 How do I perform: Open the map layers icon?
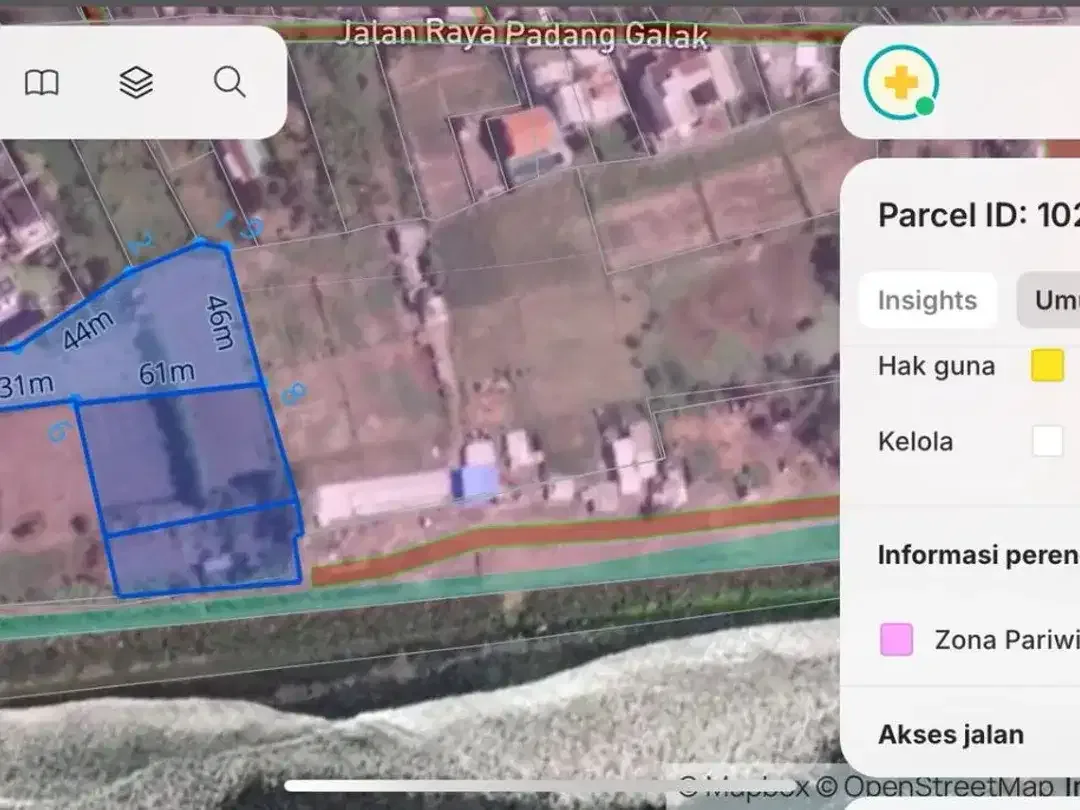136,83
